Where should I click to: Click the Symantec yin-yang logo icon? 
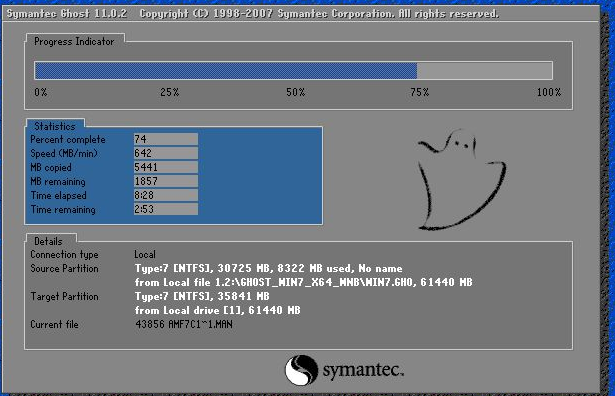click(x=301, y=370)
